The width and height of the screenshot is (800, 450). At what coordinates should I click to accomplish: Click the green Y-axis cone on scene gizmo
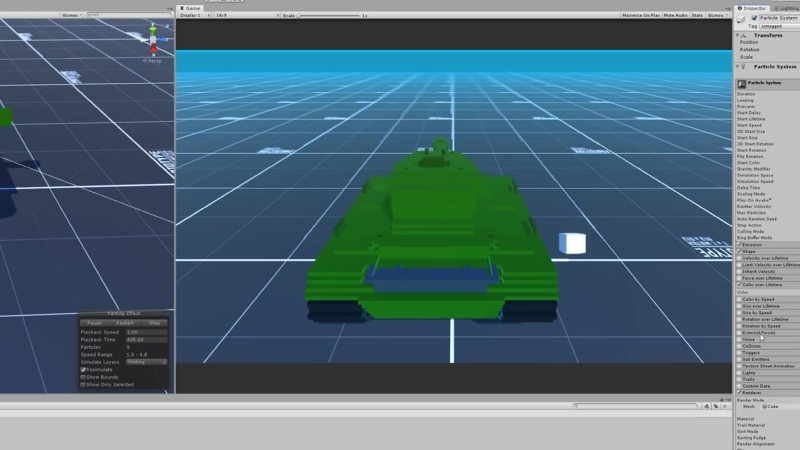(153, 31)
